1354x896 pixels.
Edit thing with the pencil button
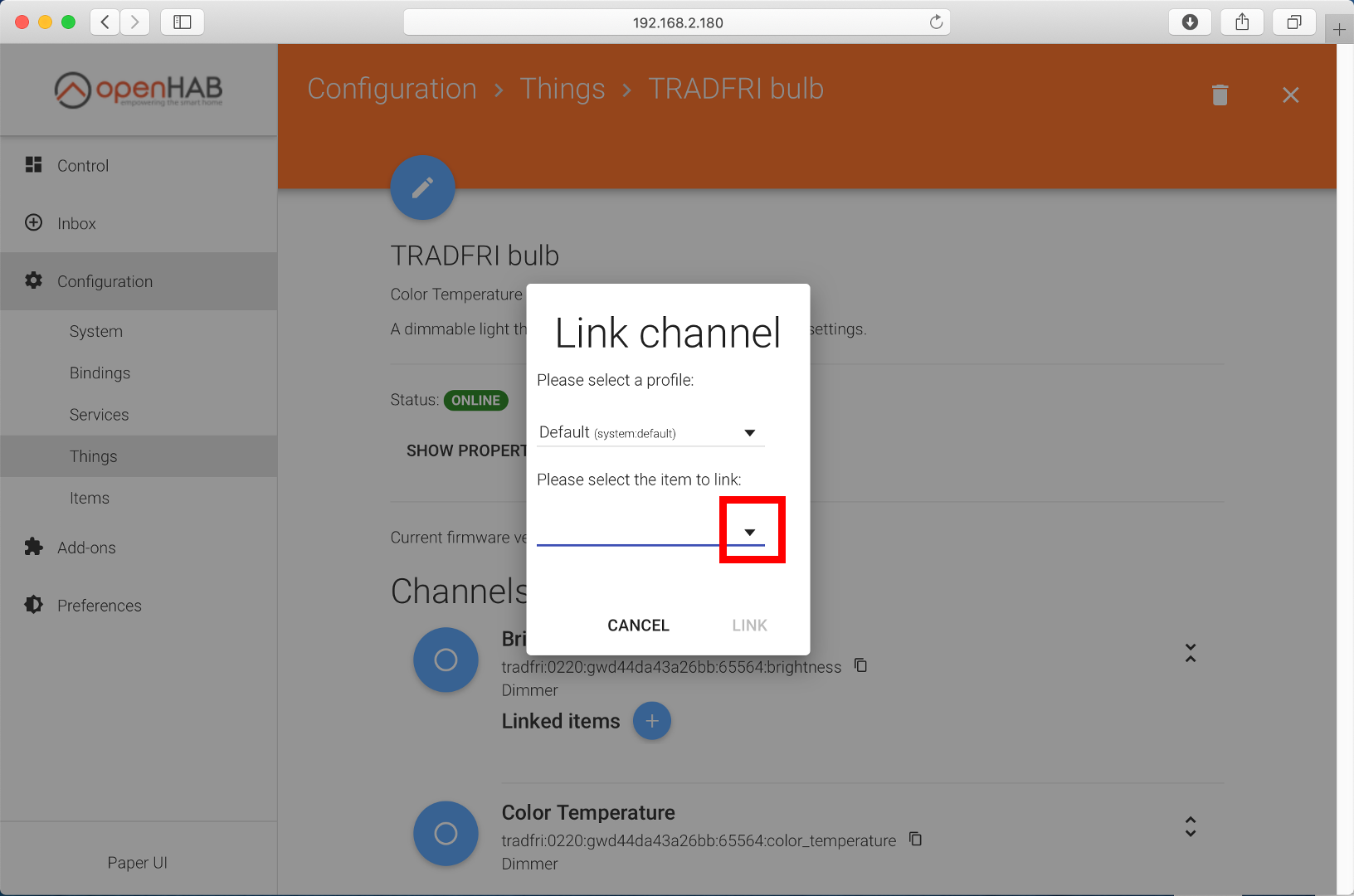422,187
